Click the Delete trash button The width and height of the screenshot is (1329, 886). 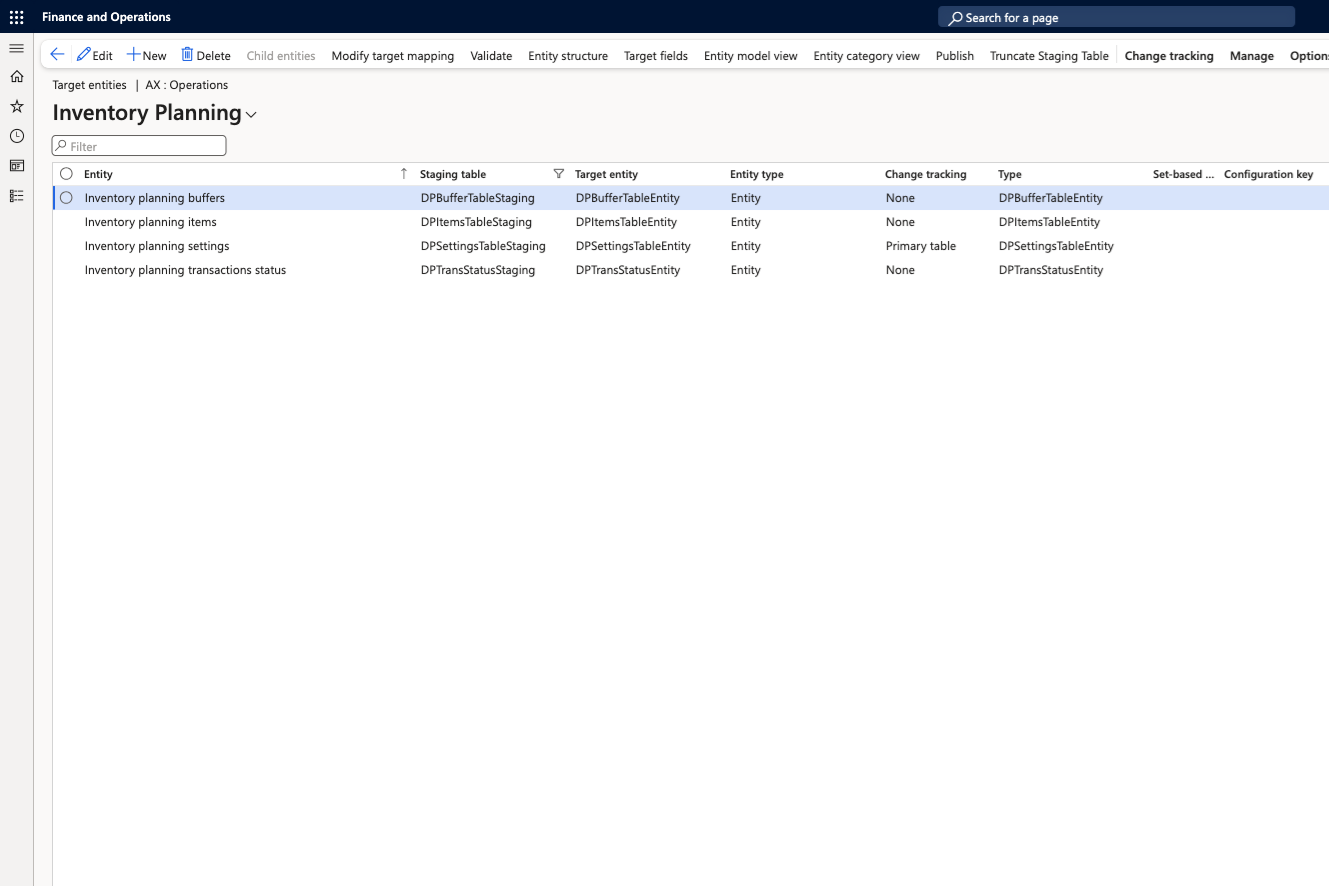click(x=205, y=56)
